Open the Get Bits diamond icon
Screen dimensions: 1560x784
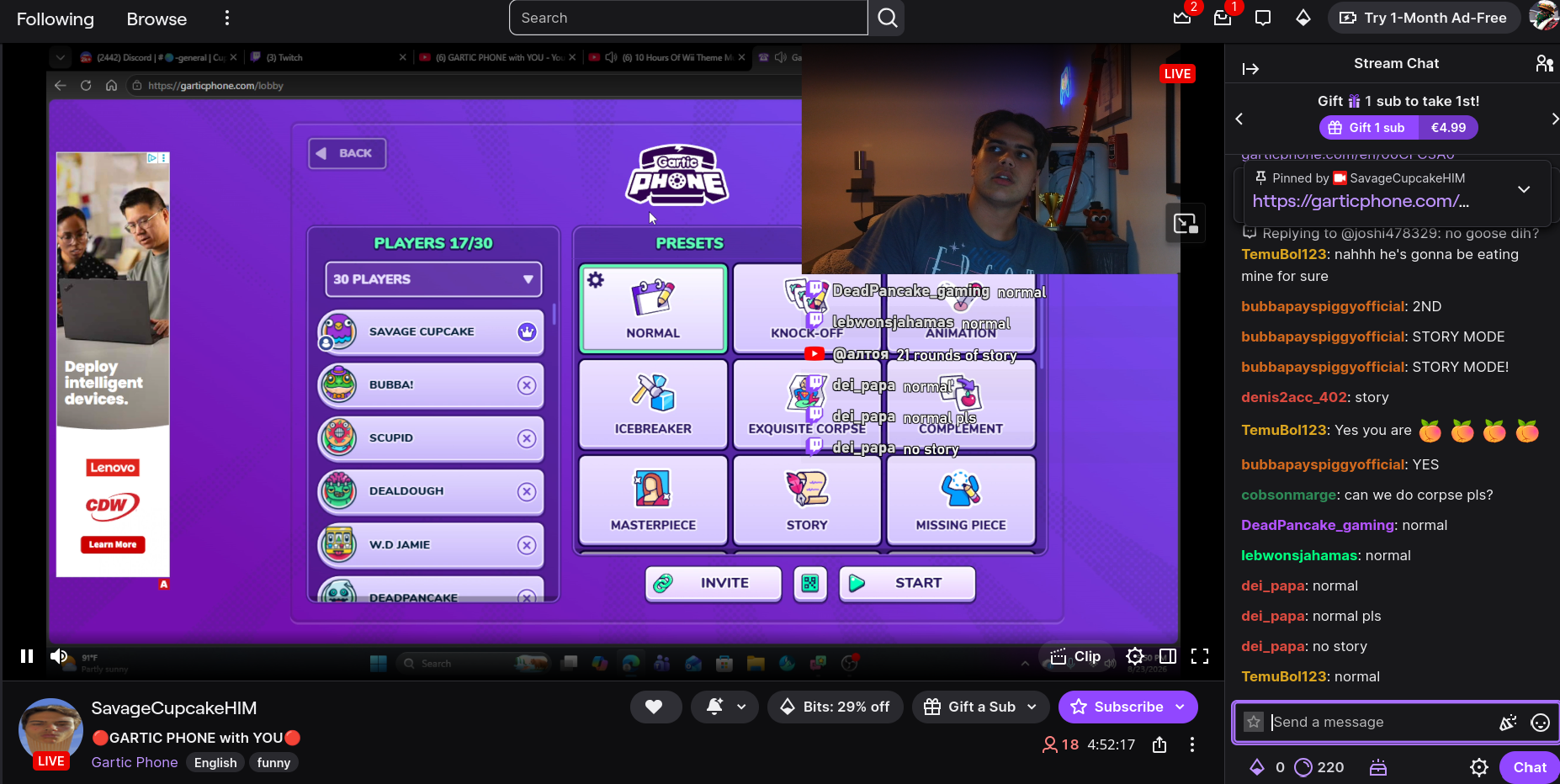(x=1303, y=18)
